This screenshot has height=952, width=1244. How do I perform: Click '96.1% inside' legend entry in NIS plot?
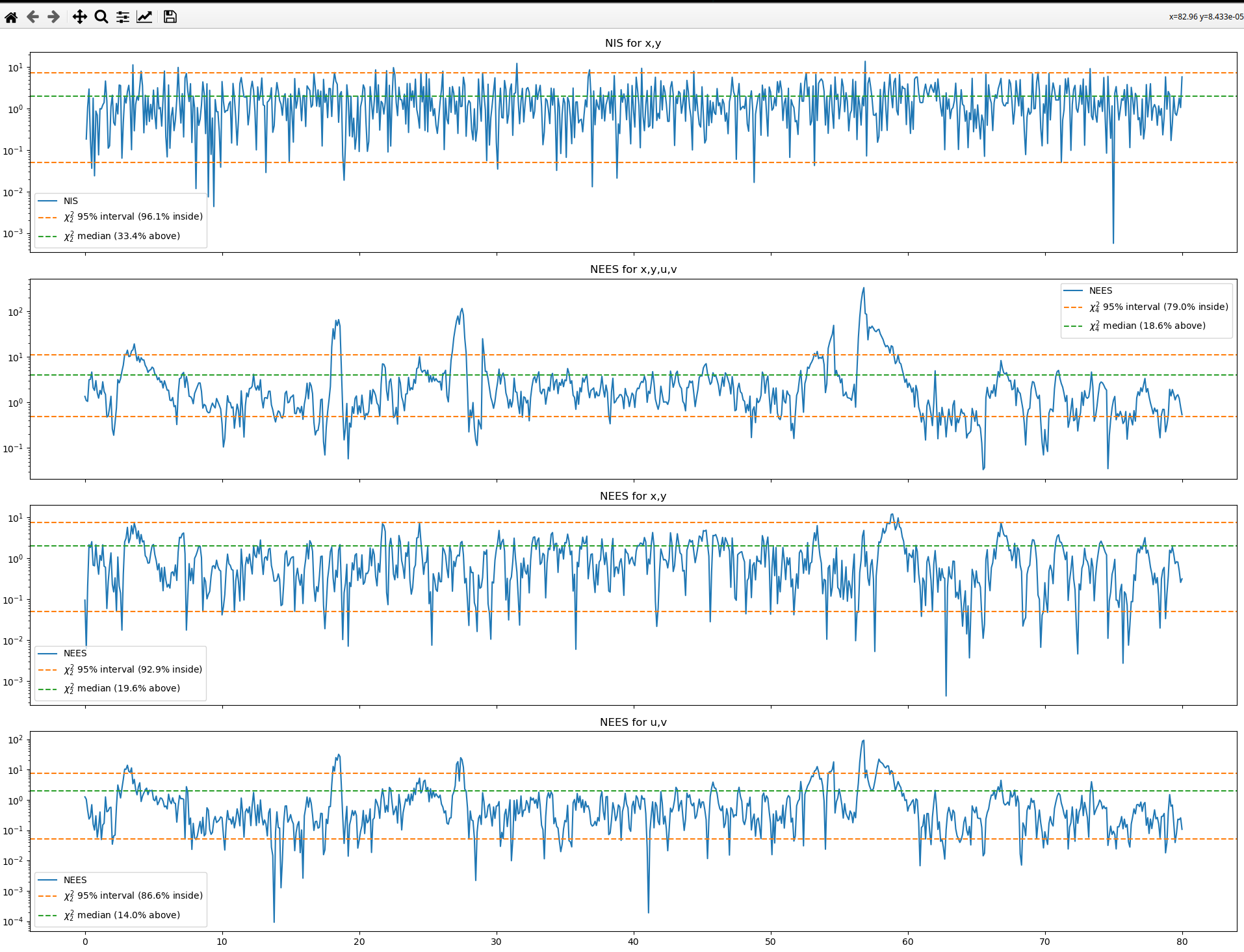click(139, 217)
